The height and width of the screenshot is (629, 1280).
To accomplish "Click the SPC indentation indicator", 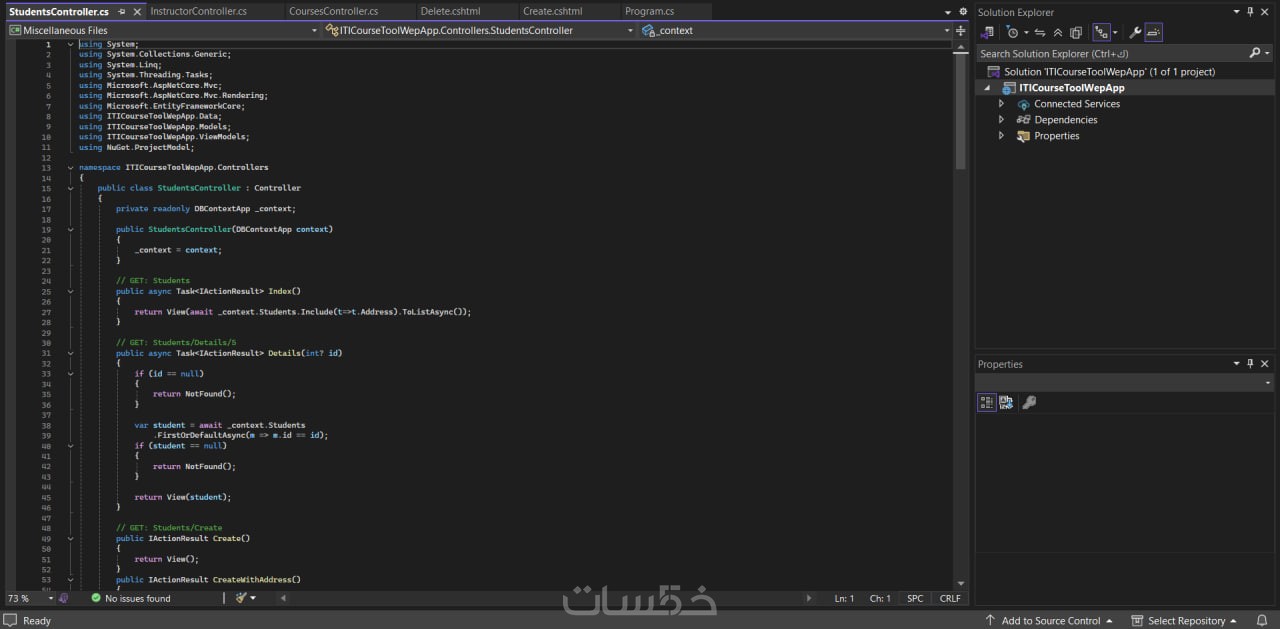I will 915,598.
